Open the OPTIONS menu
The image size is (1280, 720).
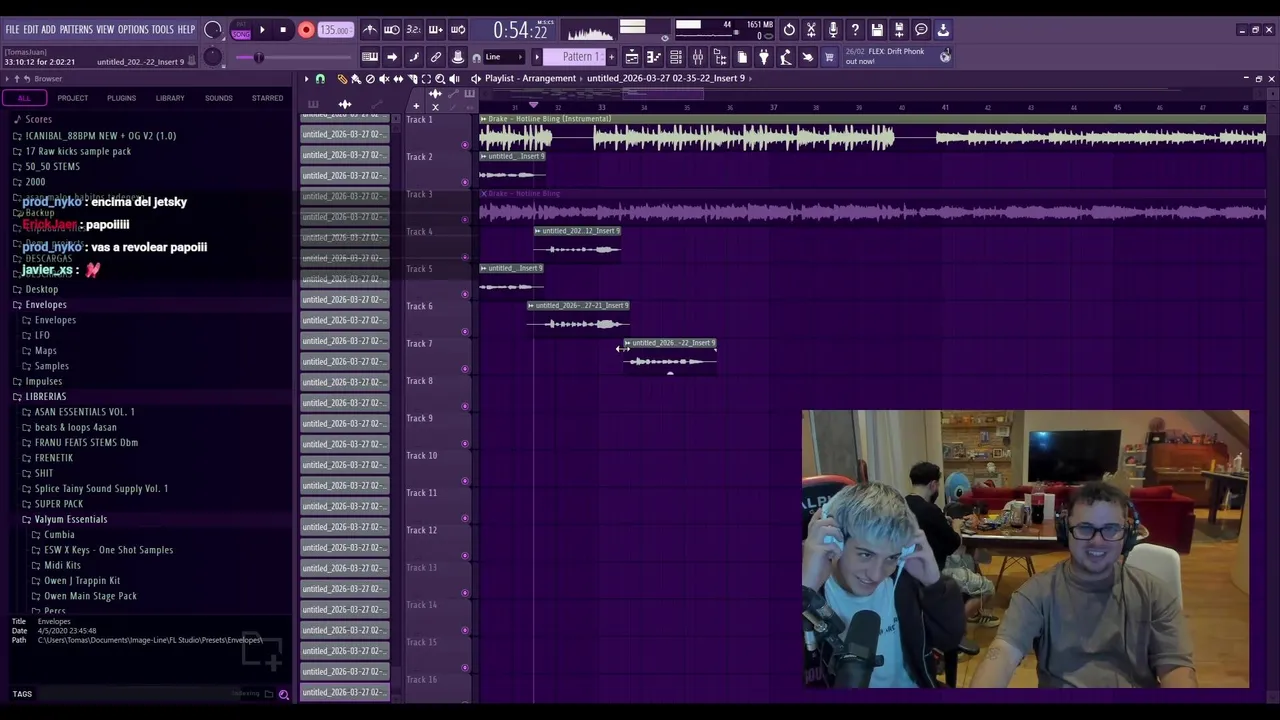(x=133, y=30)
